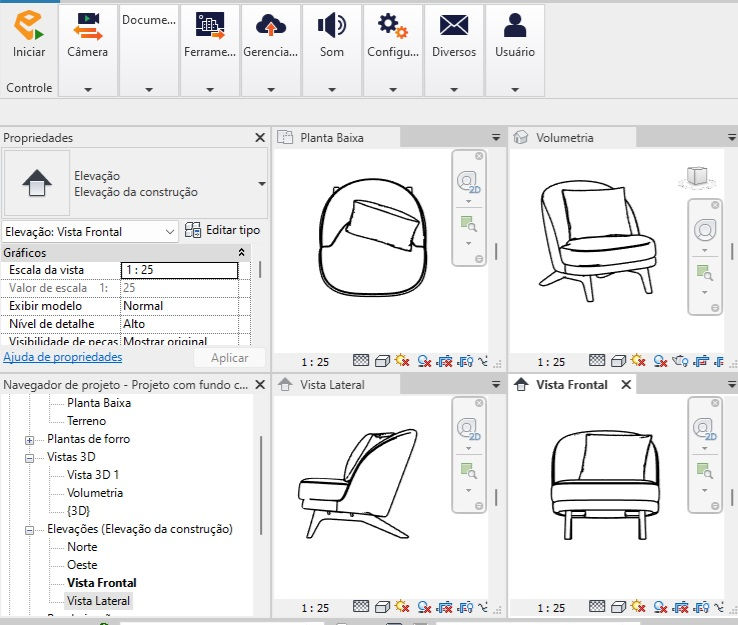
Task: Open visual style menu in Planta Baixa view
Action: [x=382, y=361]
